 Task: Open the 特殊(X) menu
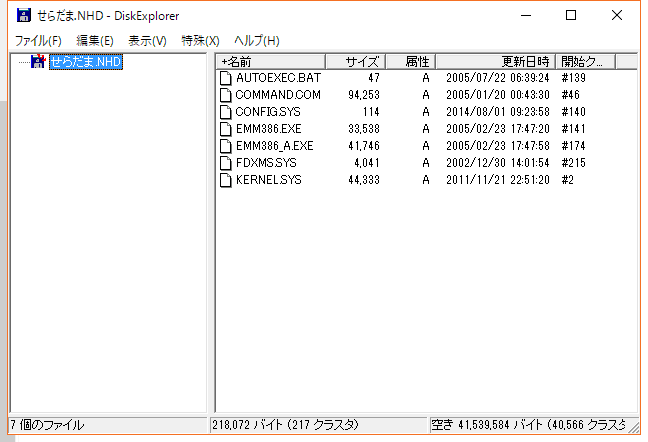(200, 40)
